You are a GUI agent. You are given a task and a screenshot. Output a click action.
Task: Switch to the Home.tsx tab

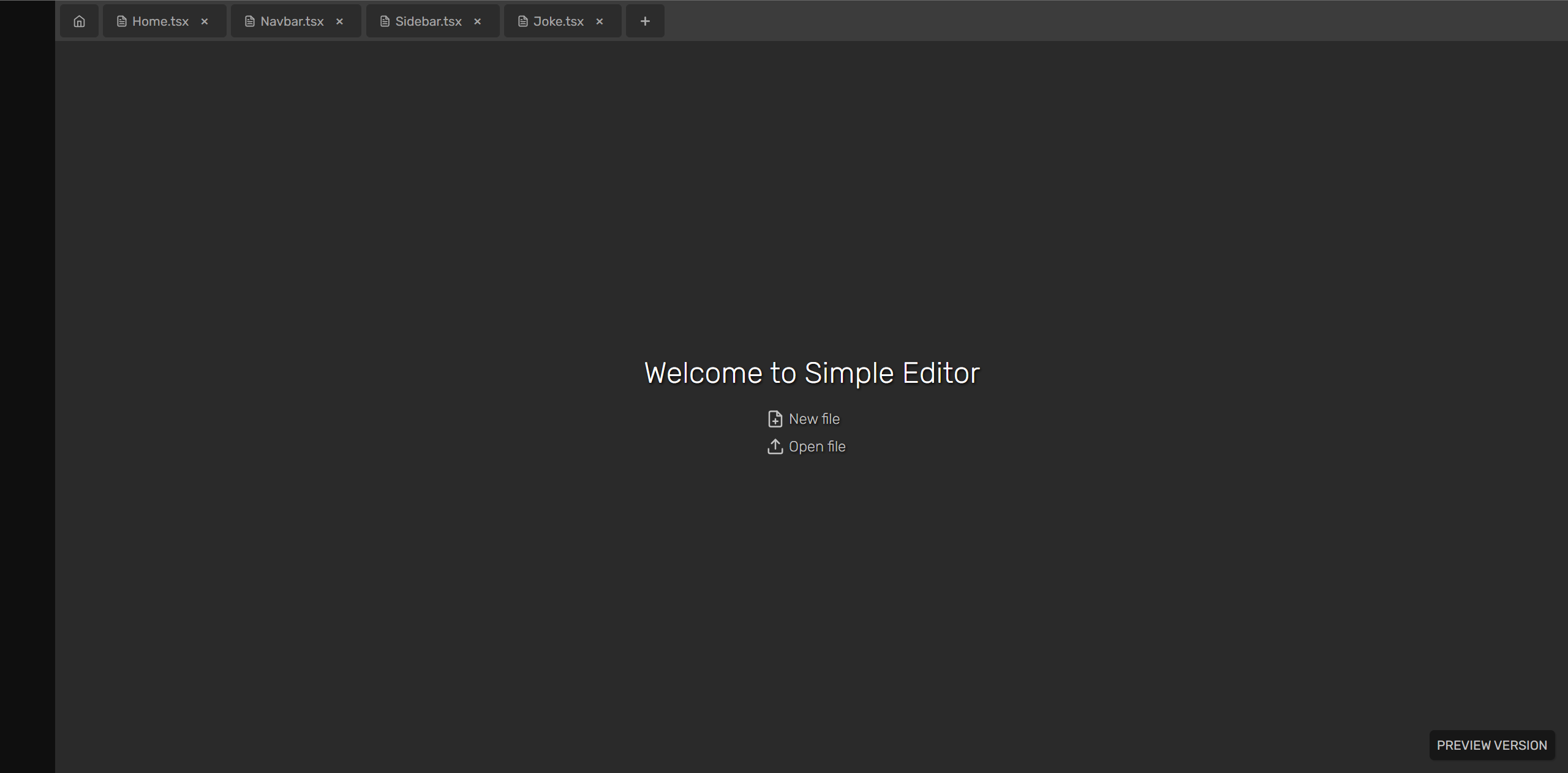(160, 21)
